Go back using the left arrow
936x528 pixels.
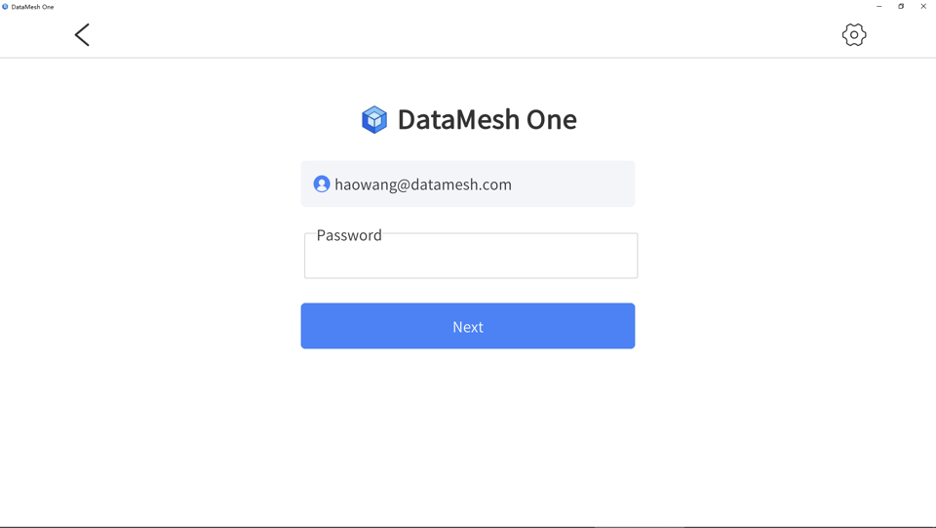pos(82,35)
